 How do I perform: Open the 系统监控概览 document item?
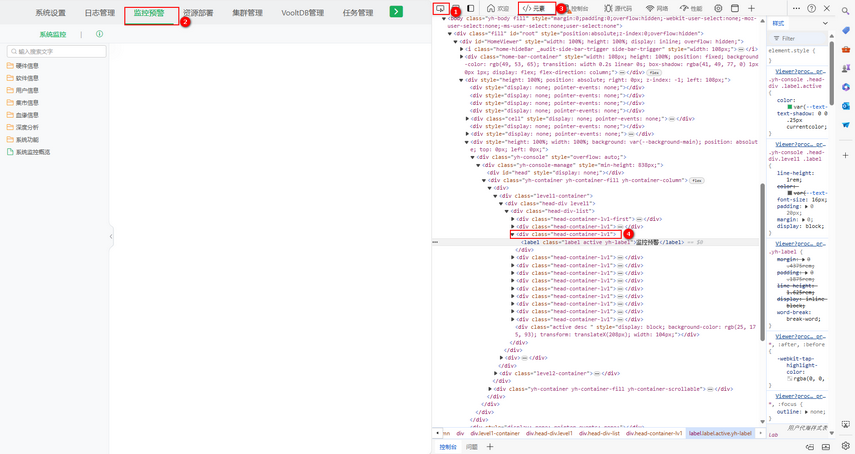pos(28,152)
